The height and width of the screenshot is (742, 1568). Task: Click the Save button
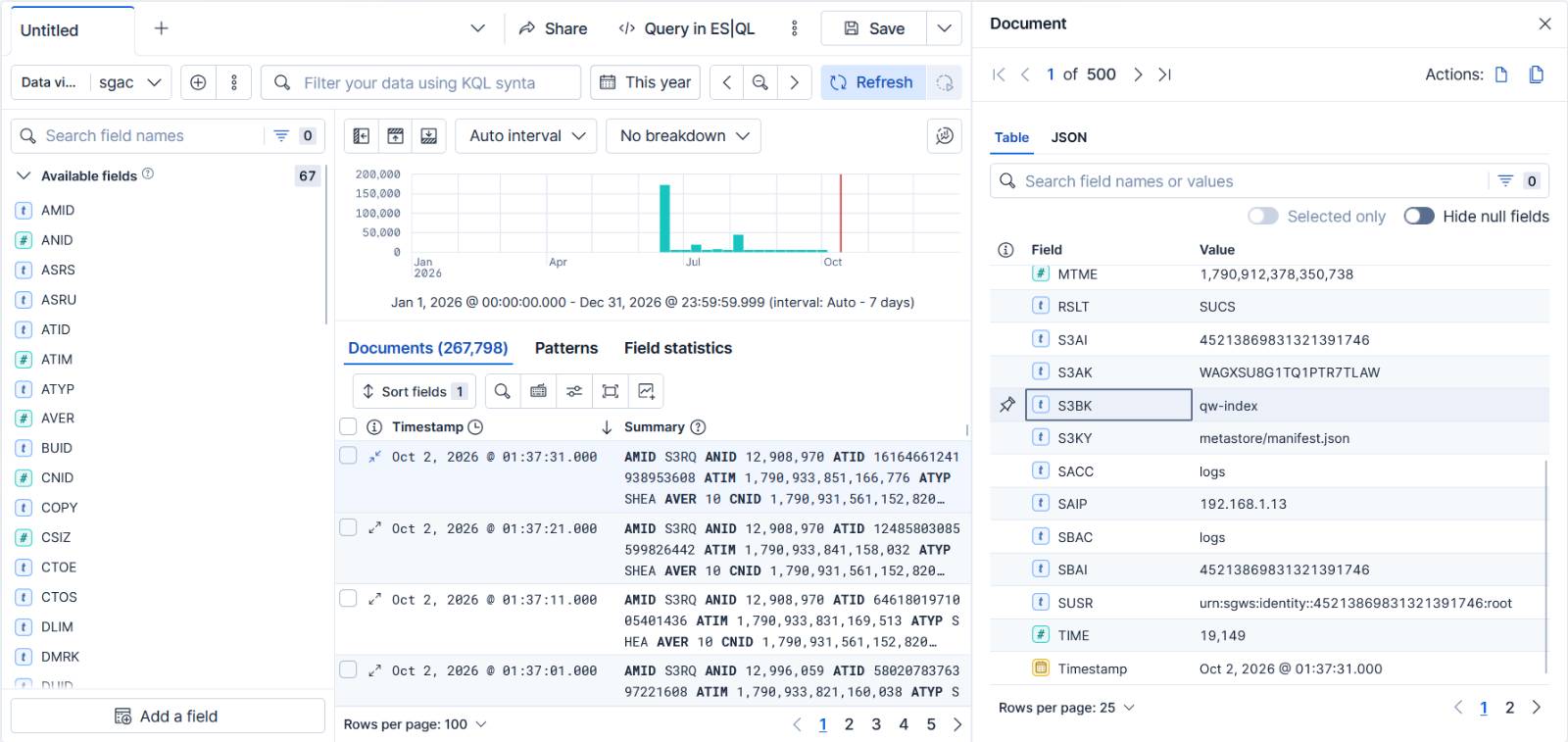pyautogui.click(x=874, y=28)
